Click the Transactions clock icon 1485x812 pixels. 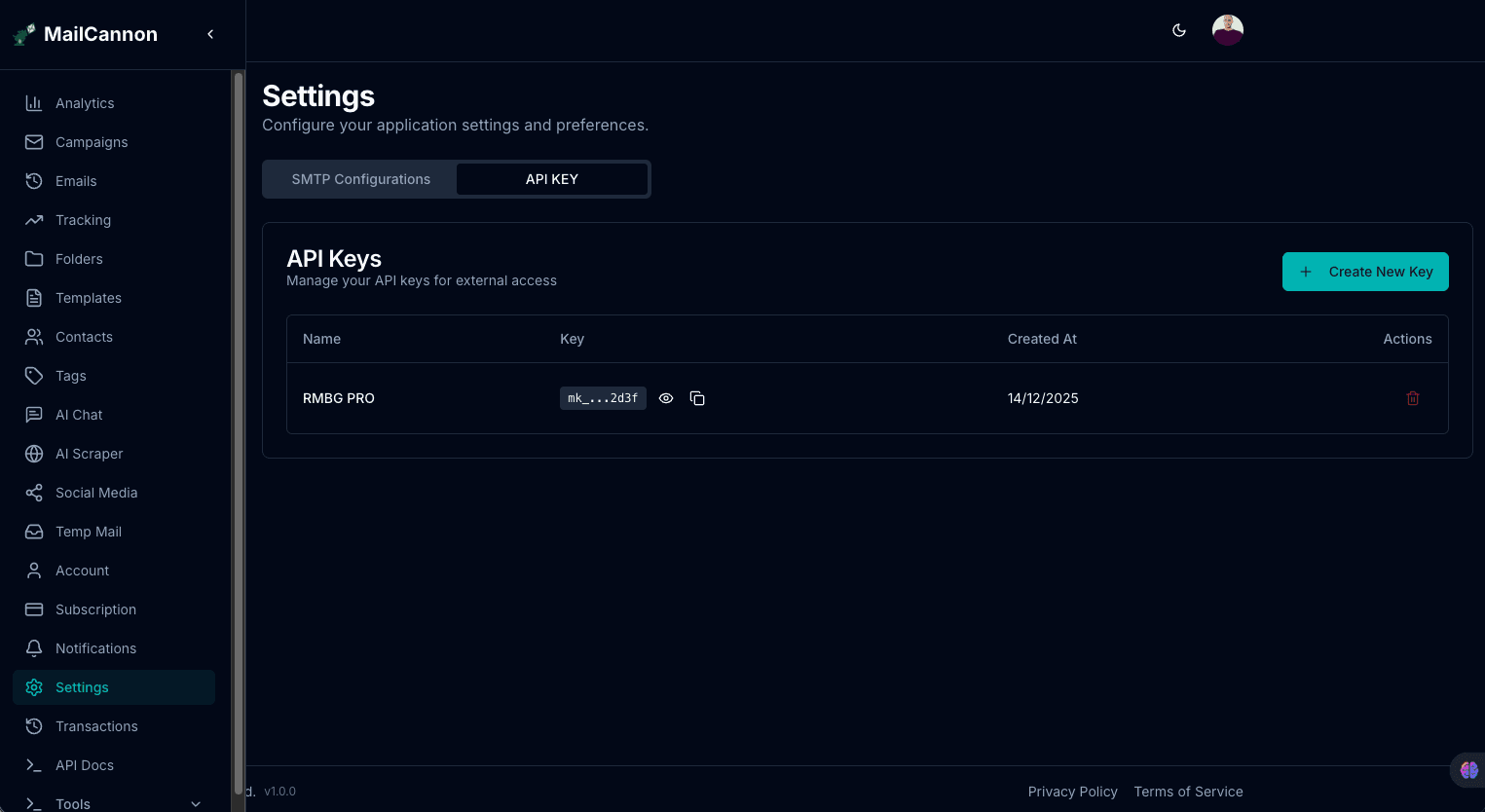[34, 726]
